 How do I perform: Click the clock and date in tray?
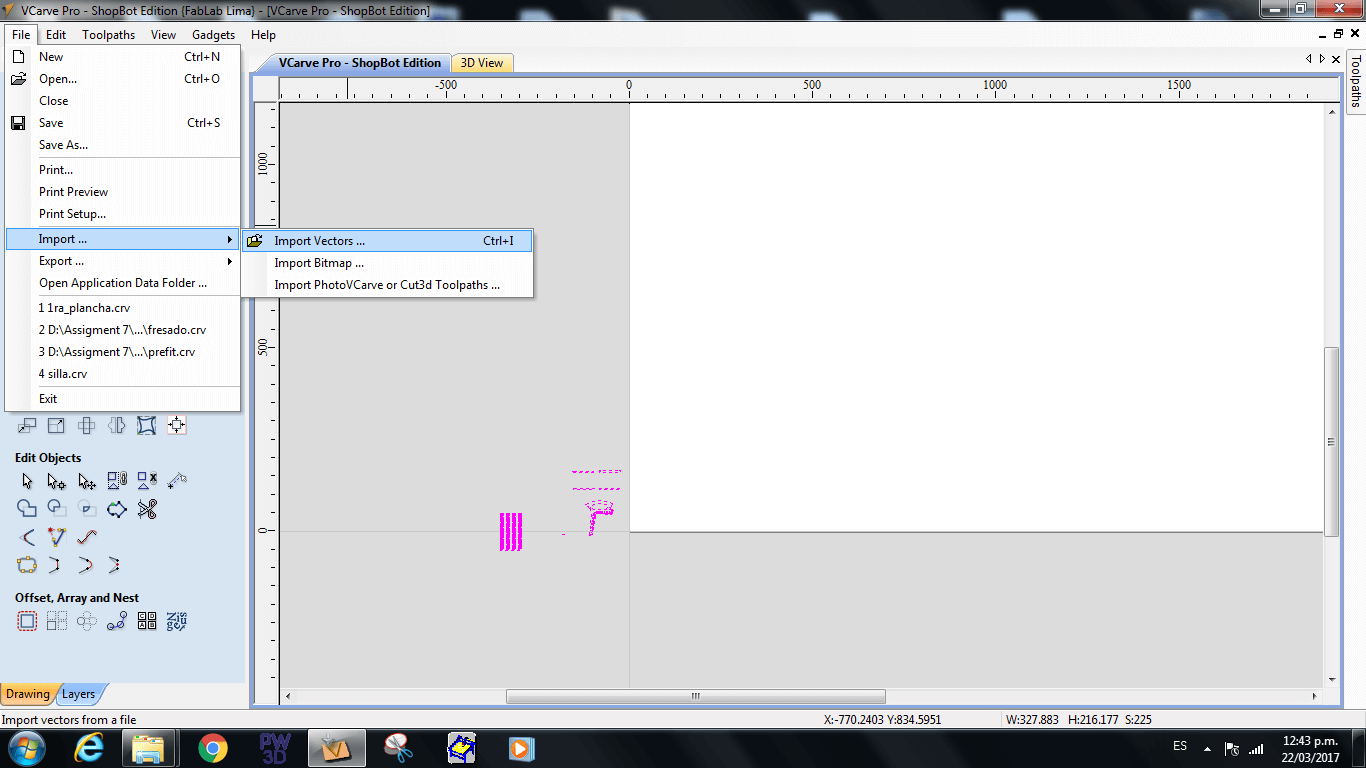tap(1310, 749)
